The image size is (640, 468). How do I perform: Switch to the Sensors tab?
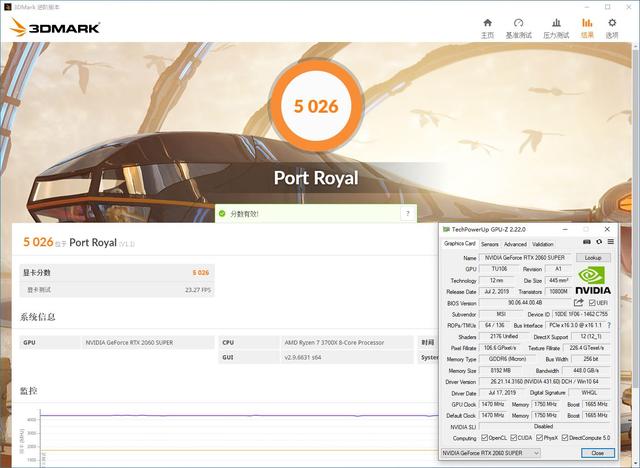[x=490, y=243]
